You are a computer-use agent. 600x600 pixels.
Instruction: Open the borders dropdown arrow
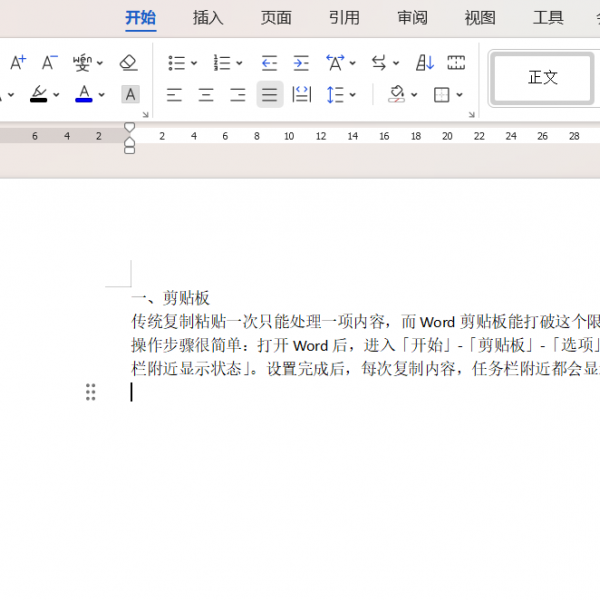click(x=459, y=96)
